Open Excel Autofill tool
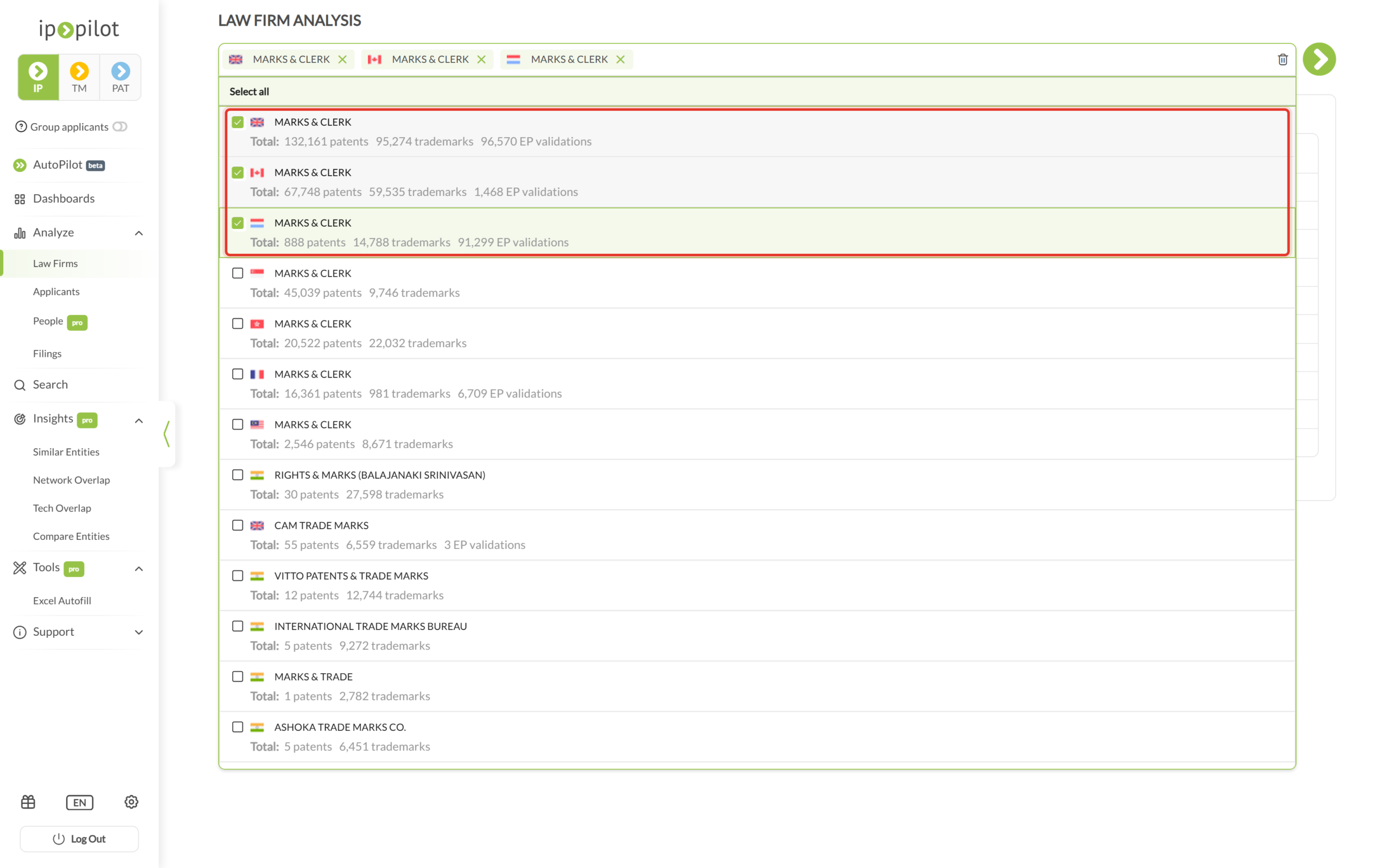Screen dimensions: 1389x868 tap(62, 601)
